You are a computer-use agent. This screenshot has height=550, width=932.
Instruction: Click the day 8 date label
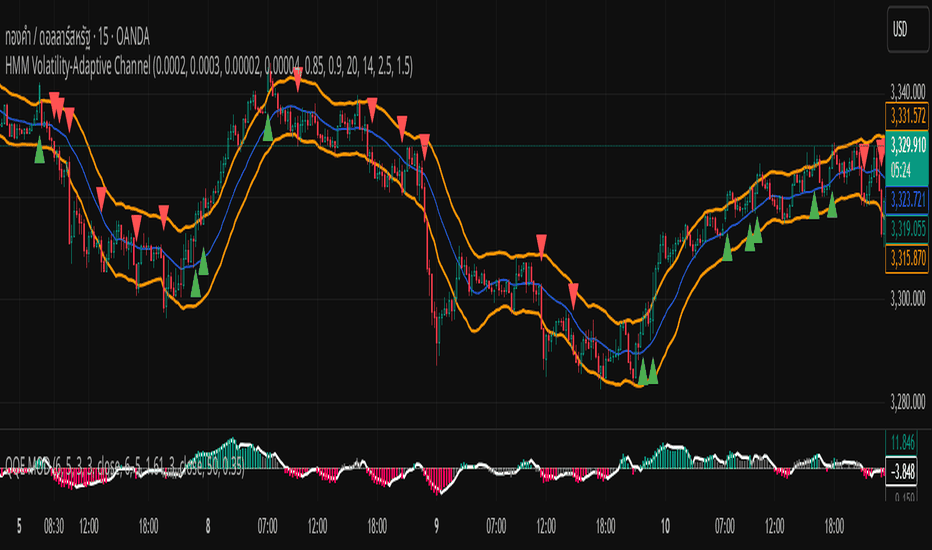207,526
